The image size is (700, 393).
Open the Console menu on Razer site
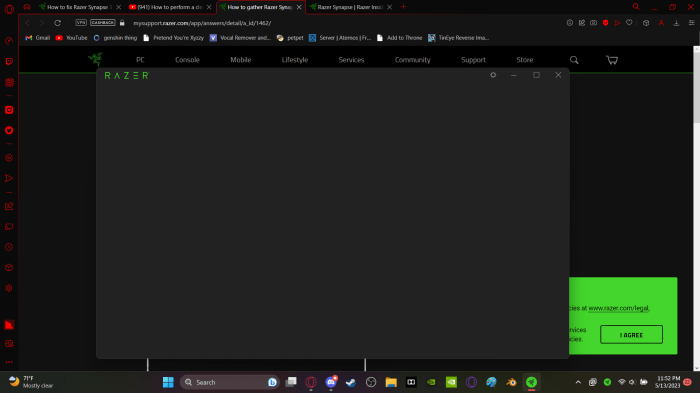187,60
